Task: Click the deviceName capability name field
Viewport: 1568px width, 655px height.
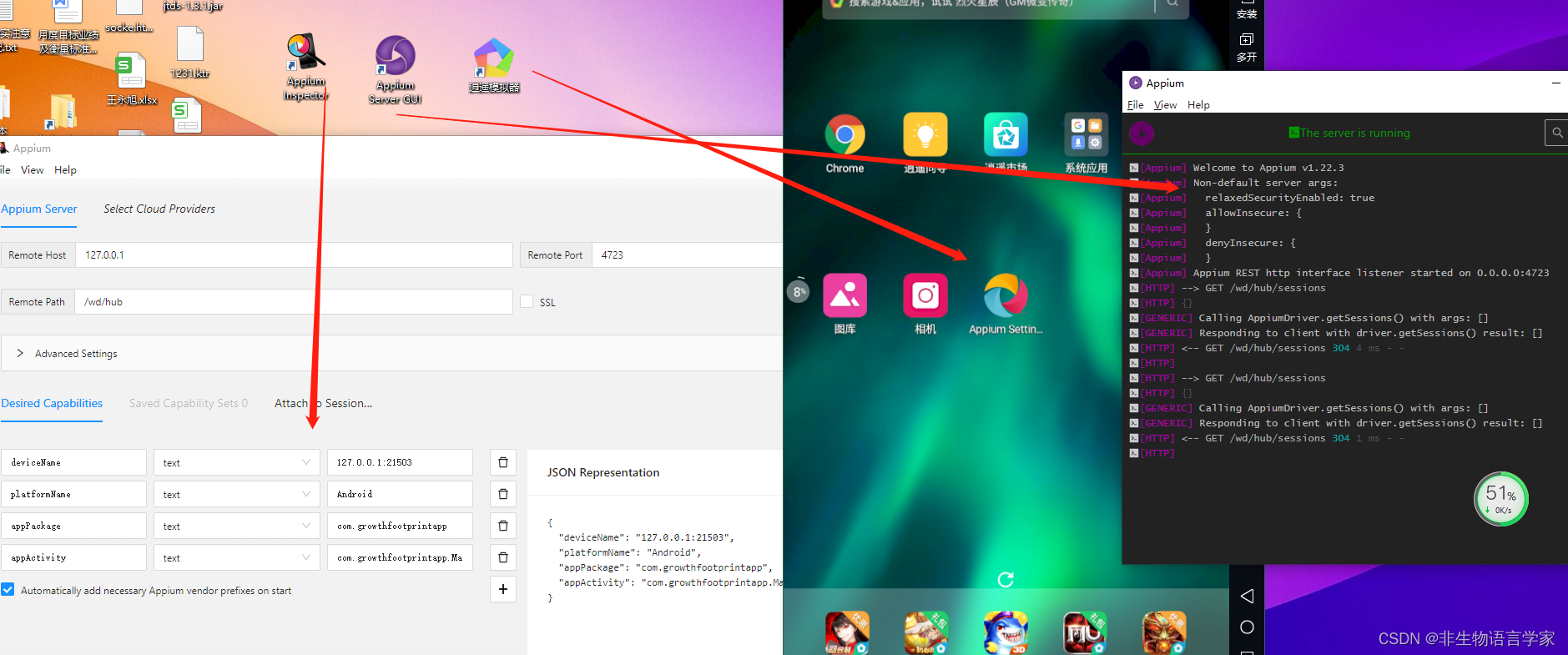Action: click(73, 462)
